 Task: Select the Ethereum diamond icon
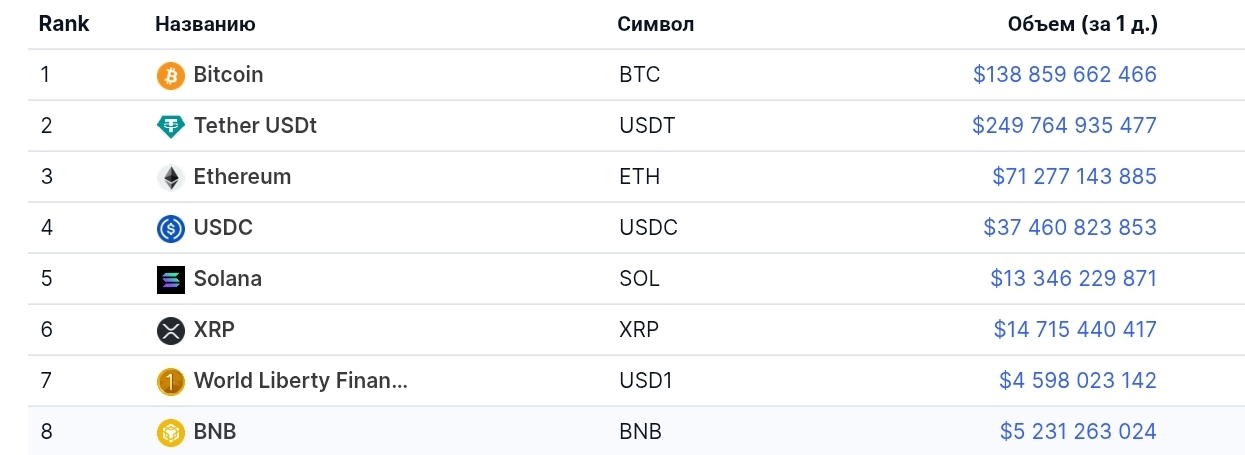(171, 178)
